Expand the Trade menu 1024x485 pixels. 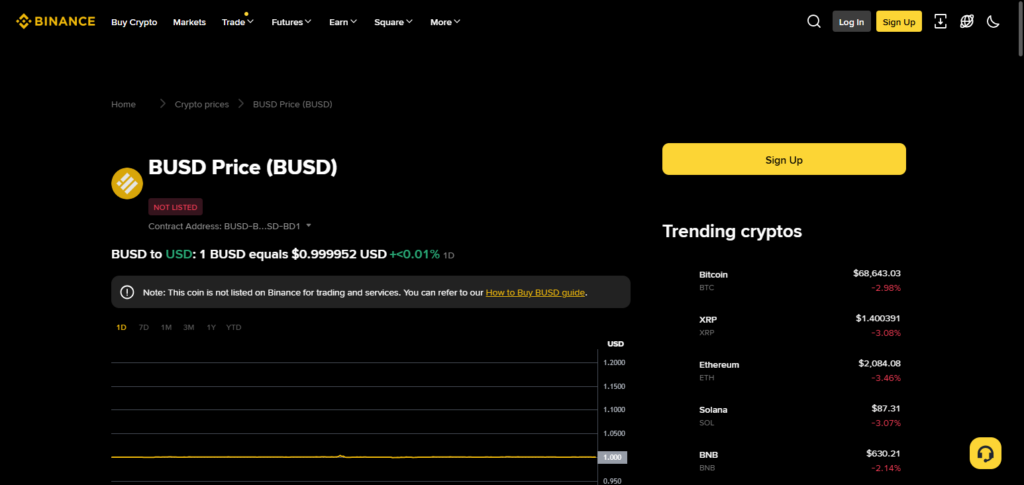point(237,22)
